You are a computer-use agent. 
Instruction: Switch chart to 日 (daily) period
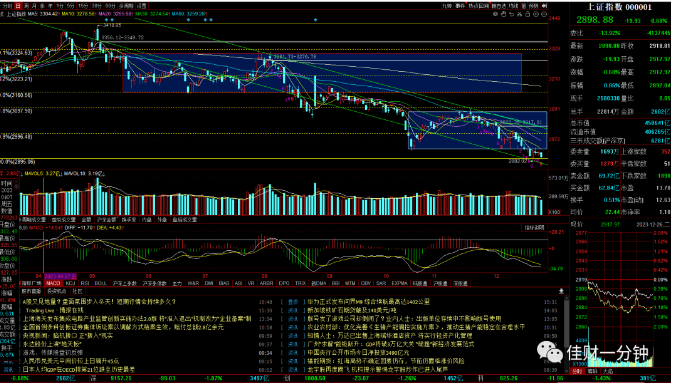pyautogui.click(x=18, y=6)
